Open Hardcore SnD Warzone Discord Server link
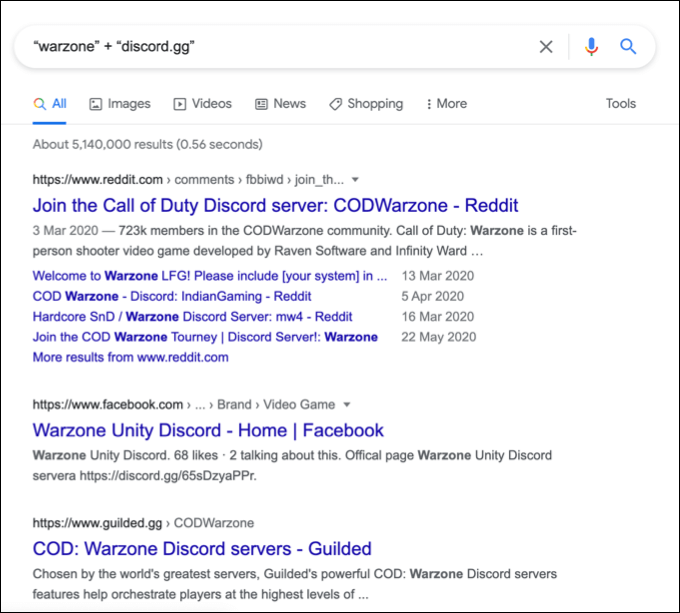The image size is (680, 613). point(192,317)
